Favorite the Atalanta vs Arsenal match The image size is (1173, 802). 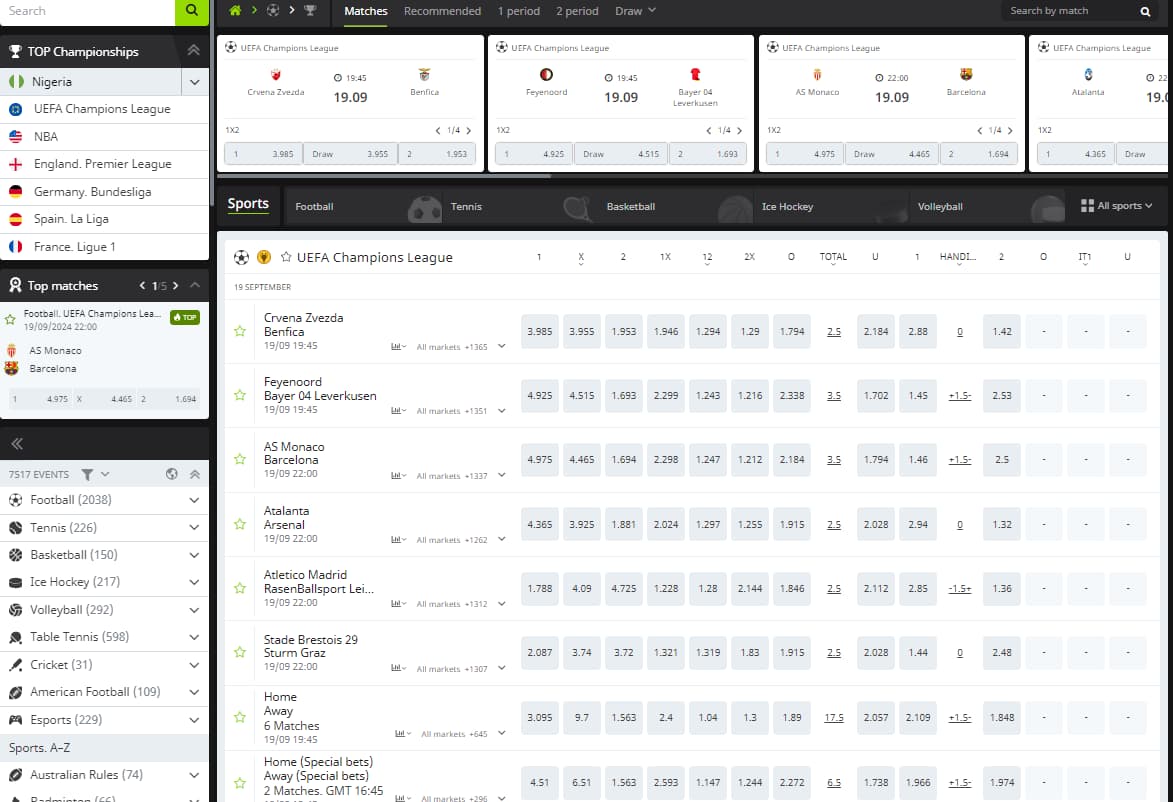tap(239, 524)
